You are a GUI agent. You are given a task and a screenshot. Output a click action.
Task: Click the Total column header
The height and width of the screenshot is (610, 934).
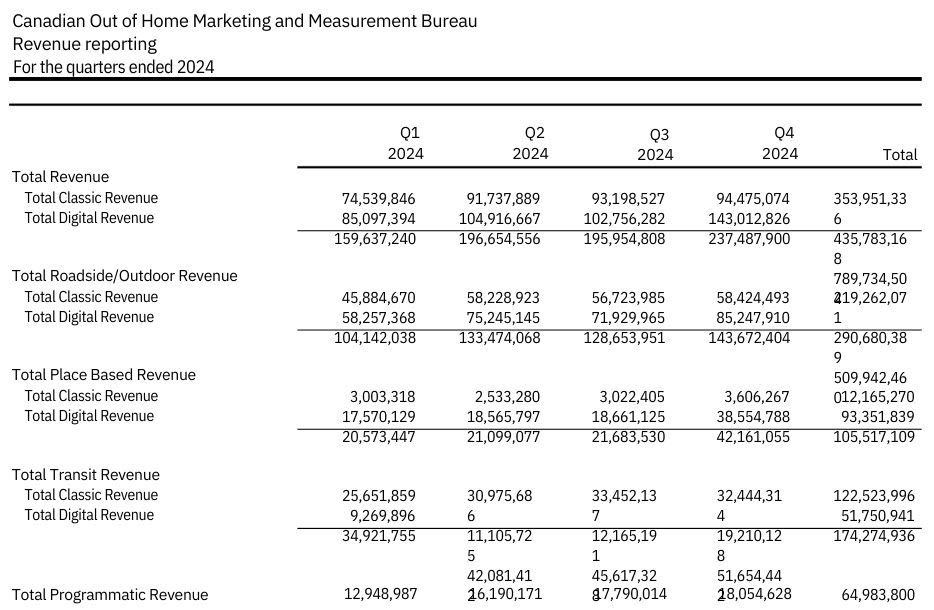pyautogui.click(x=899, y=155)
